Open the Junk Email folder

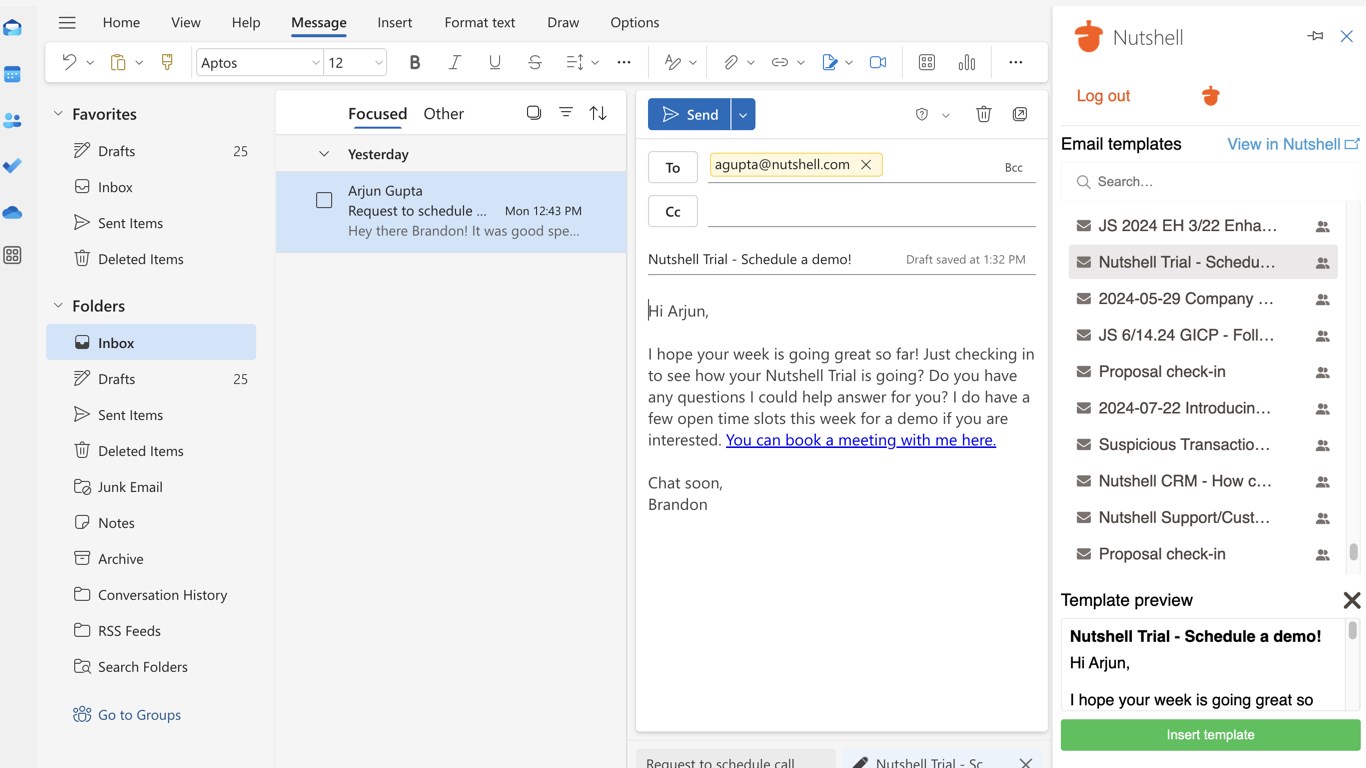(x=130, y=487)
